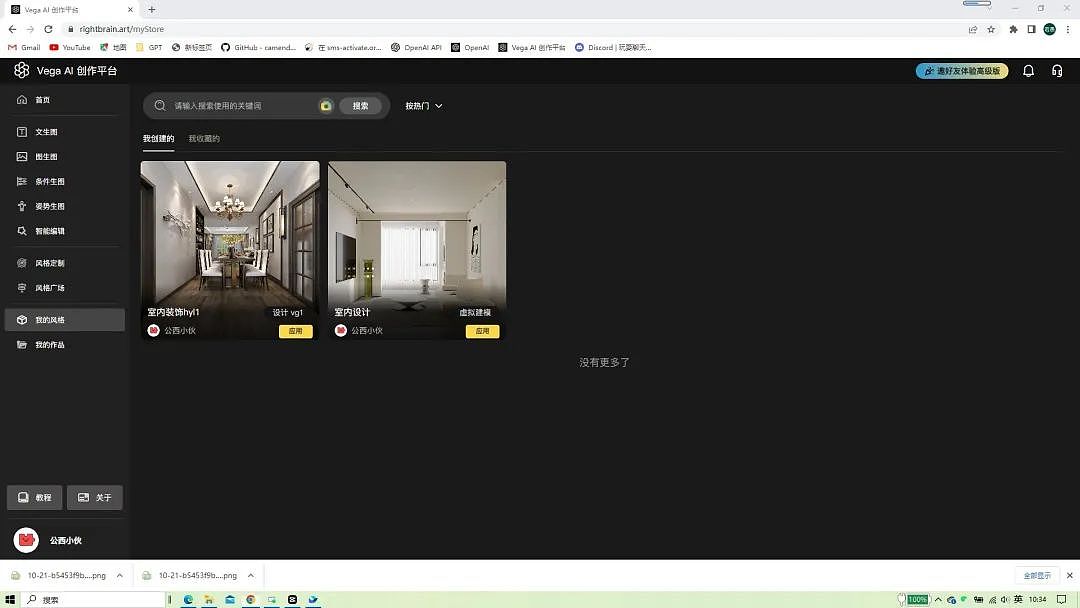Open the 按热门 sorting dropdown

point(424,105)
